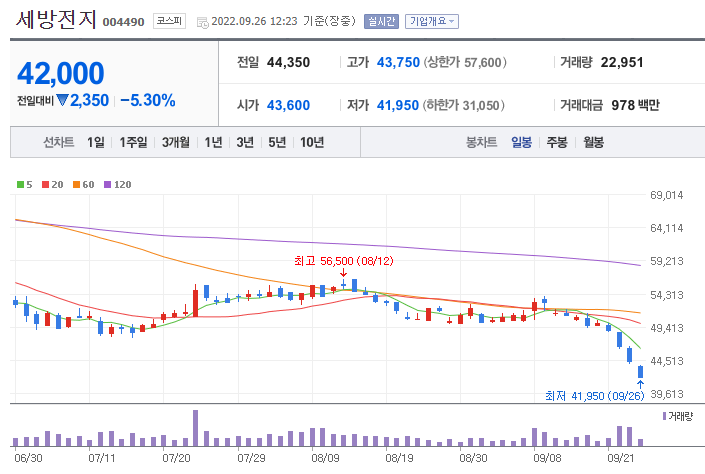Click the 실시간 real-time badge
This screenshot has width=705, height=474.
pyautogui.click(x=381, y=21)
